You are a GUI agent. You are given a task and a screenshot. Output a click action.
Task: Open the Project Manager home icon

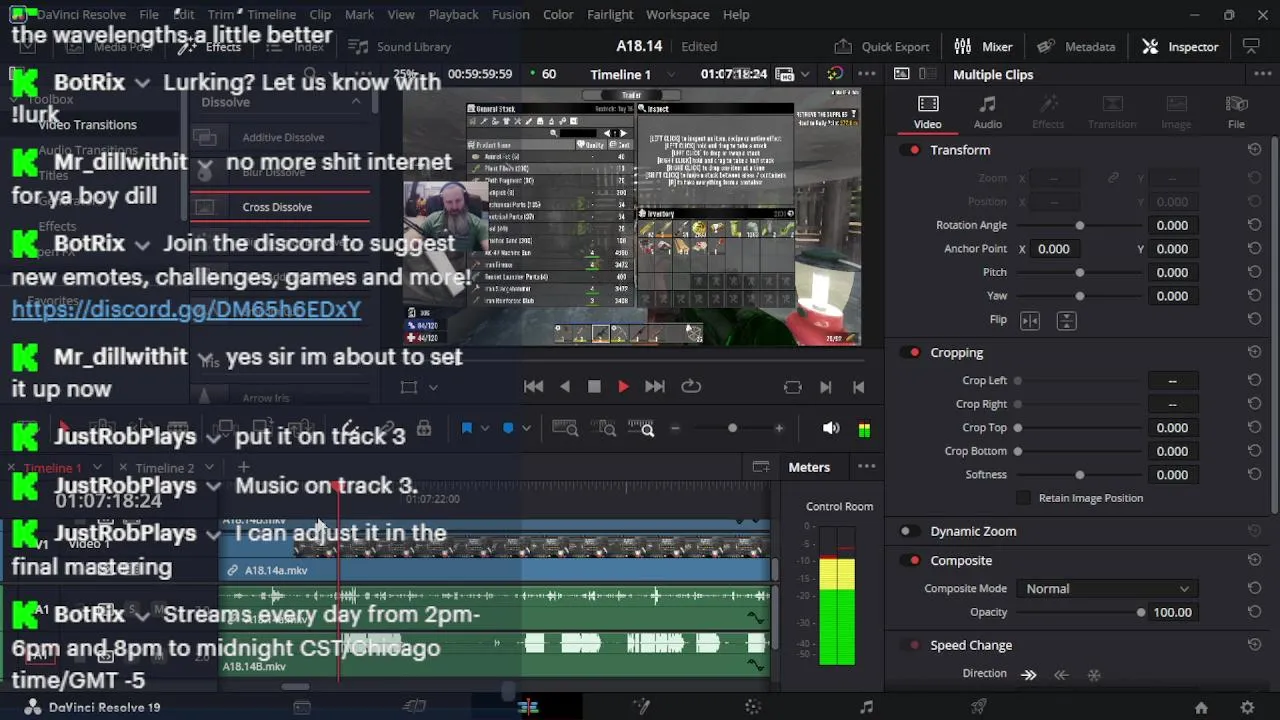(x=1201, y=708)
